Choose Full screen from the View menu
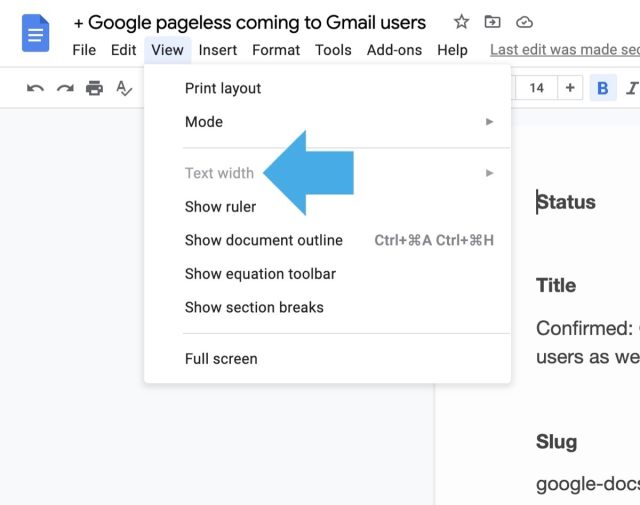This screenshot has height=505, width=640. [x=221, y=359]
